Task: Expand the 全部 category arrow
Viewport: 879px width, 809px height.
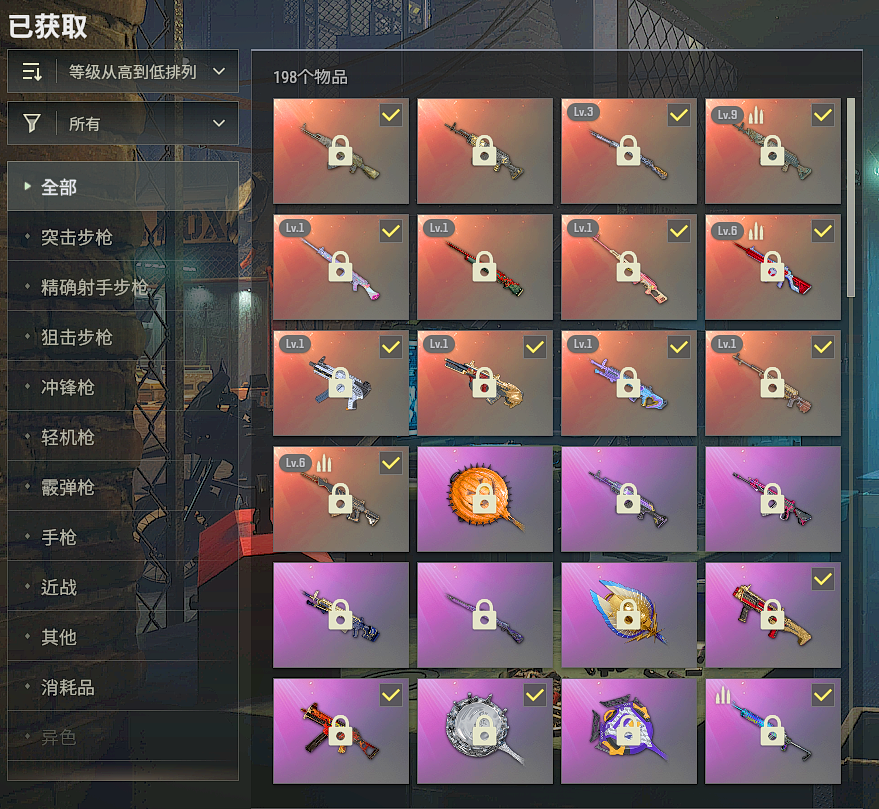Action: [x=27, y=186]
